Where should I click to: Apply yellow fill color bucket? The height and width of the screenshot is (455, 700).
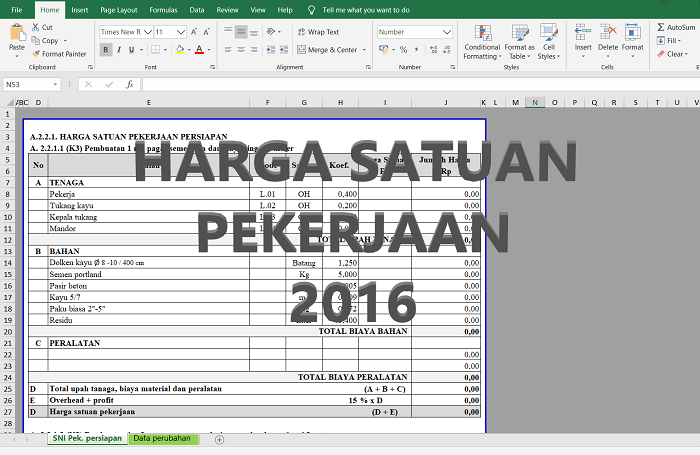[x=179, y=50]
